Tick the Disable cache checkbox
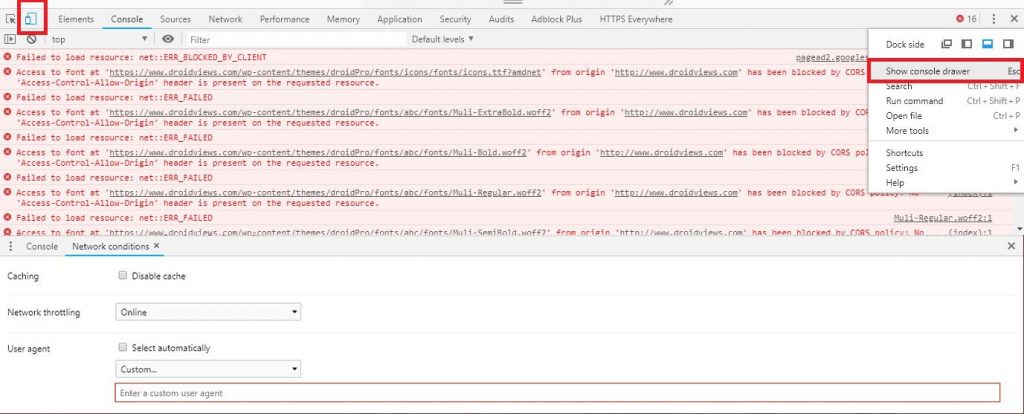This screenshot has width=1024, height=414. coord(123,276)
